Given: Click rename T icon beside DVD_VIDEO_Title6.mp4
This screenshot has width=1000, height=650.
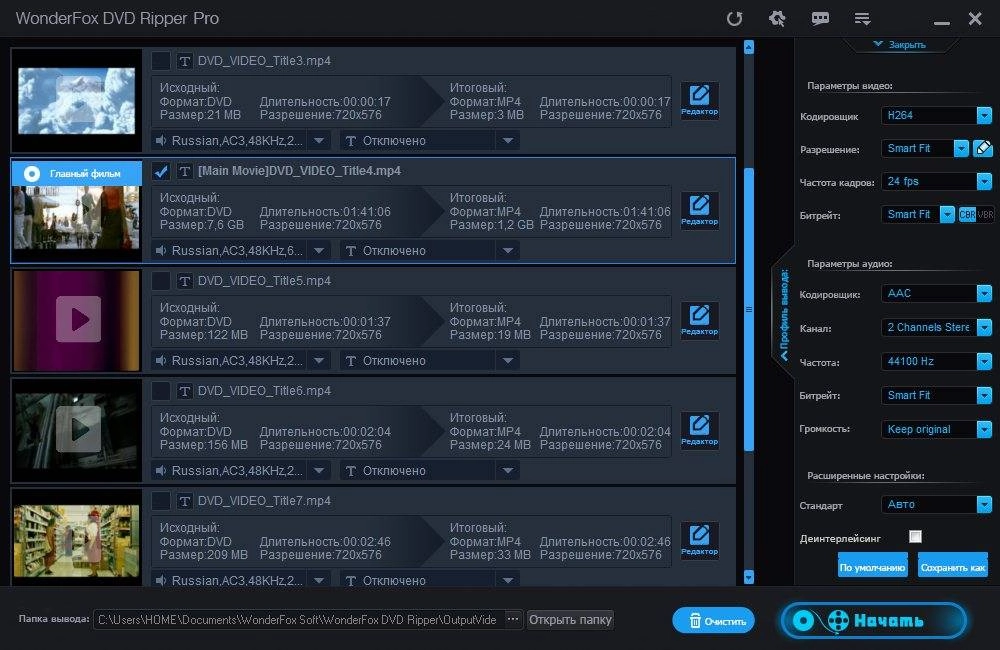Looking at the screenshot, I should (x=184, y=391).
